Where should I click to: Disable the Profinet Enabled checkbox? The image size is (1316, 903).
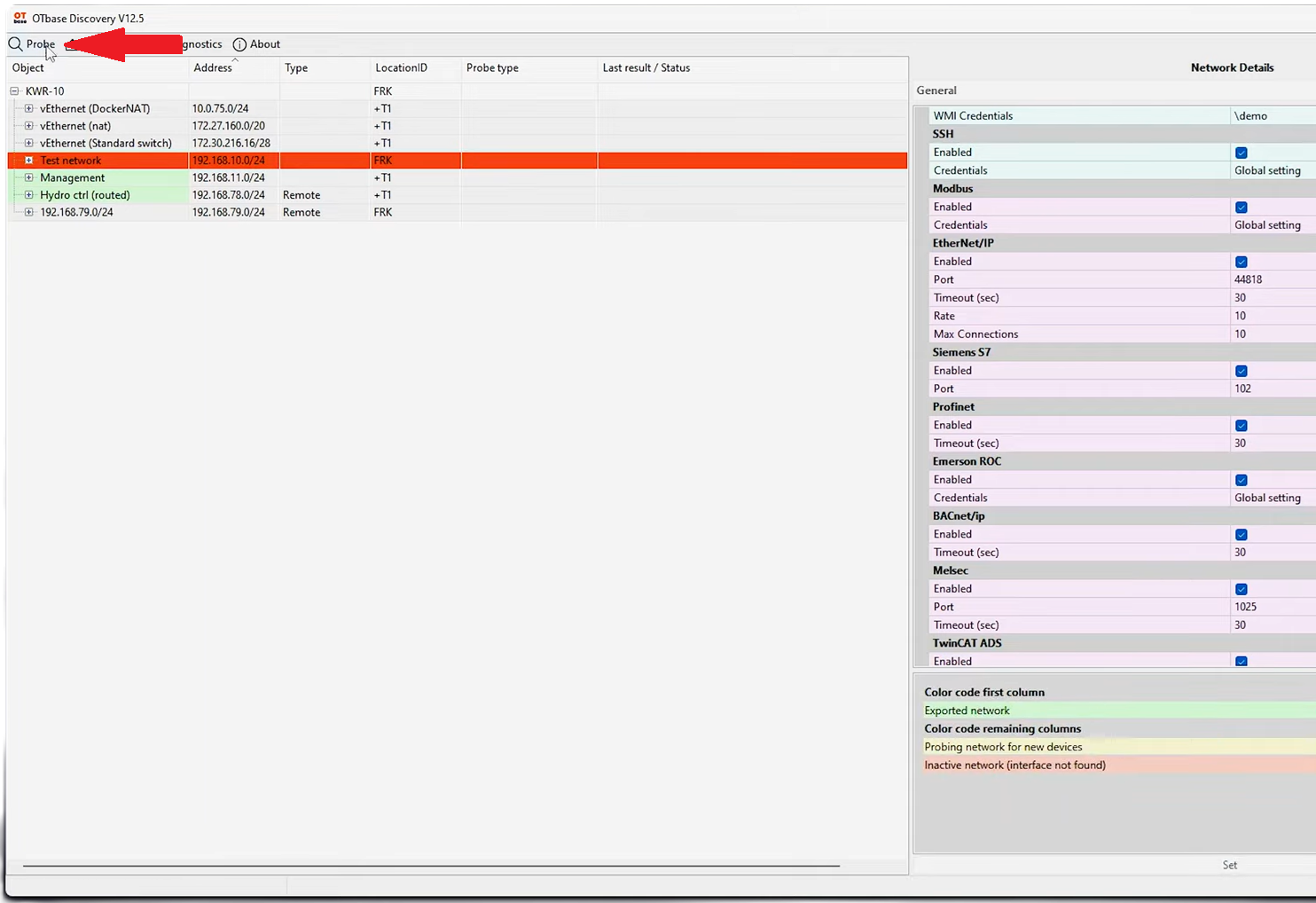[x=1242, y=426]
